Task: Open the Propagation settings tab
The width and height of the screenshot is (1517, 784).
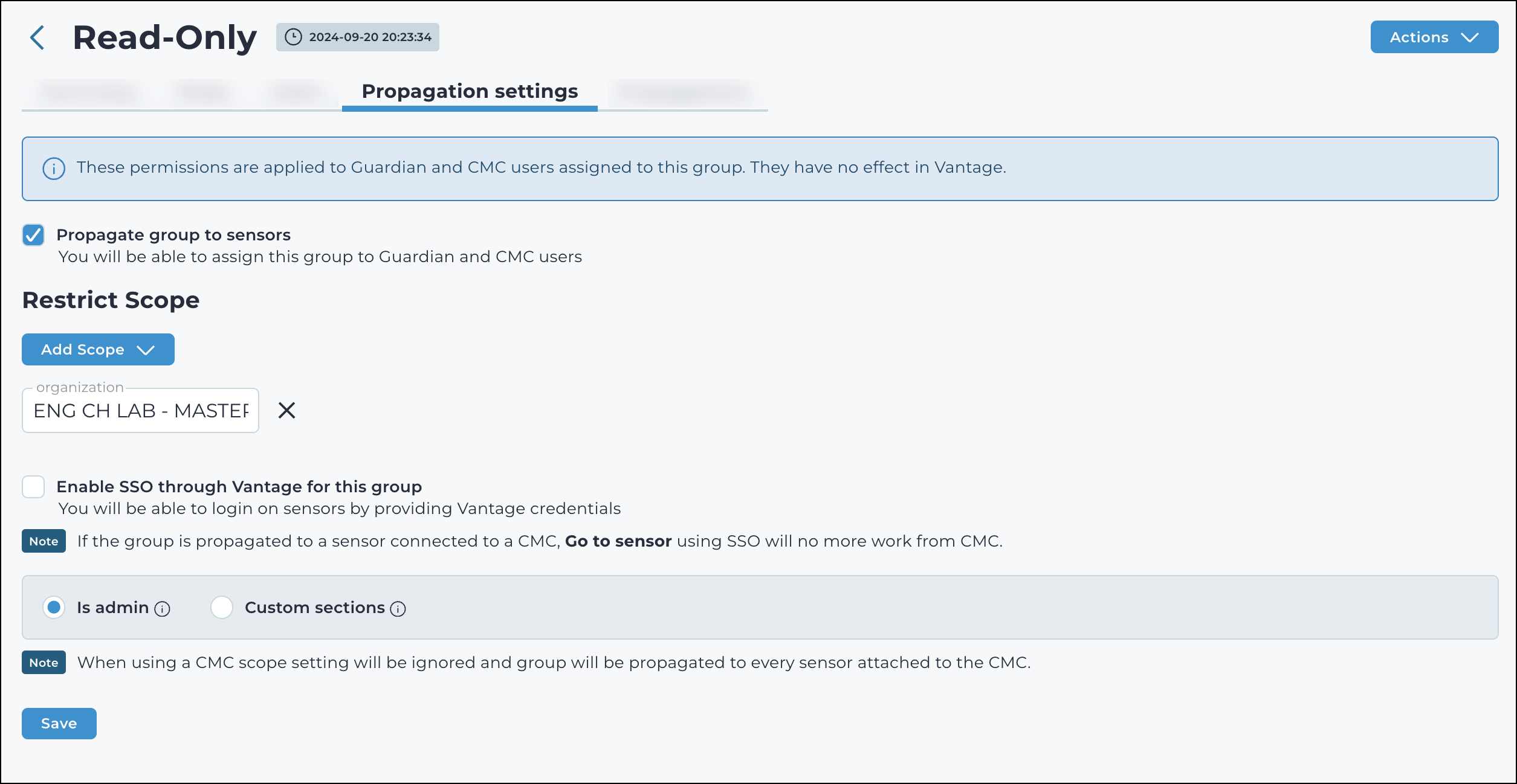Action: (x=470, y=92)
